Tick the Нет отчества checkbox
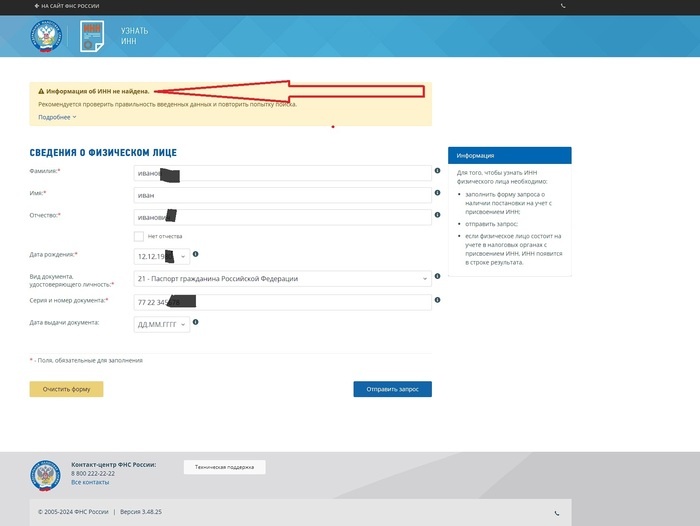Screen dimensions: 700x526 coord(139,236)
